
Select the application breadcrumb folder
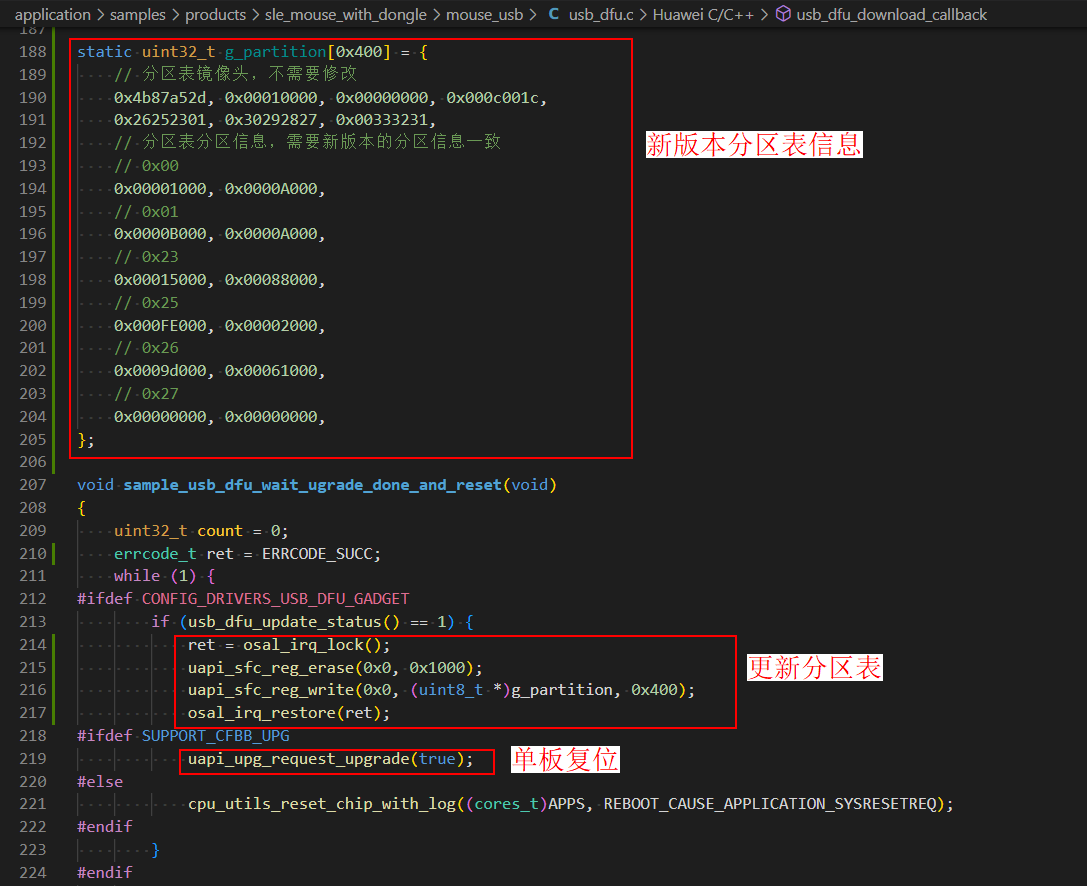[52, 14]
